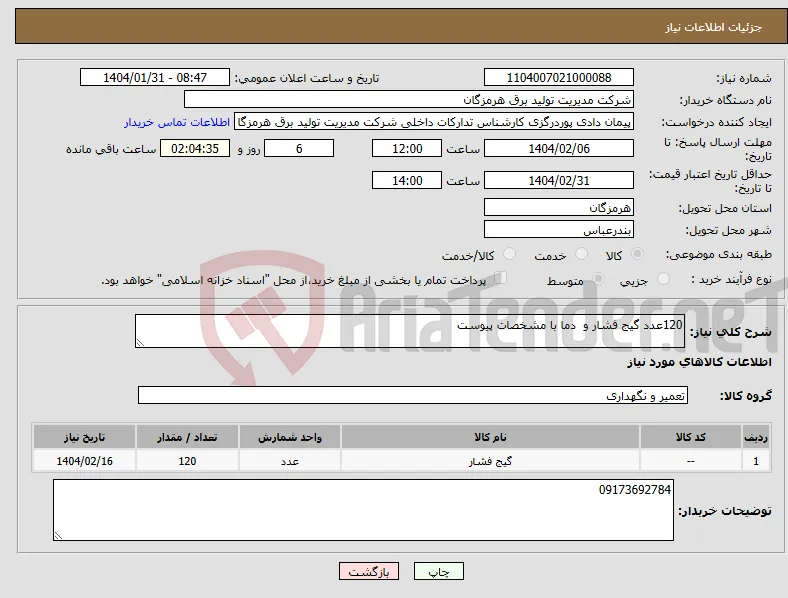The width and height of the screenshot is (788, 598).
Task: Click the اطلاعات کالاهای مورد نیاز section heading
Action: coord(699,362)
